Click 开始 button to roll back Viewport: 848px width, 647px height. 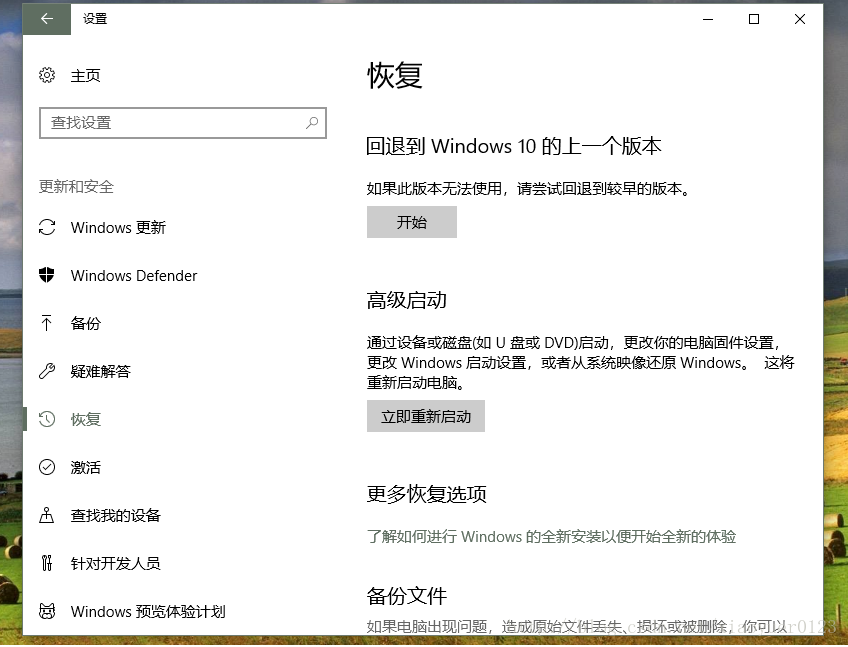pyautogui.click(x=412, y=222)
